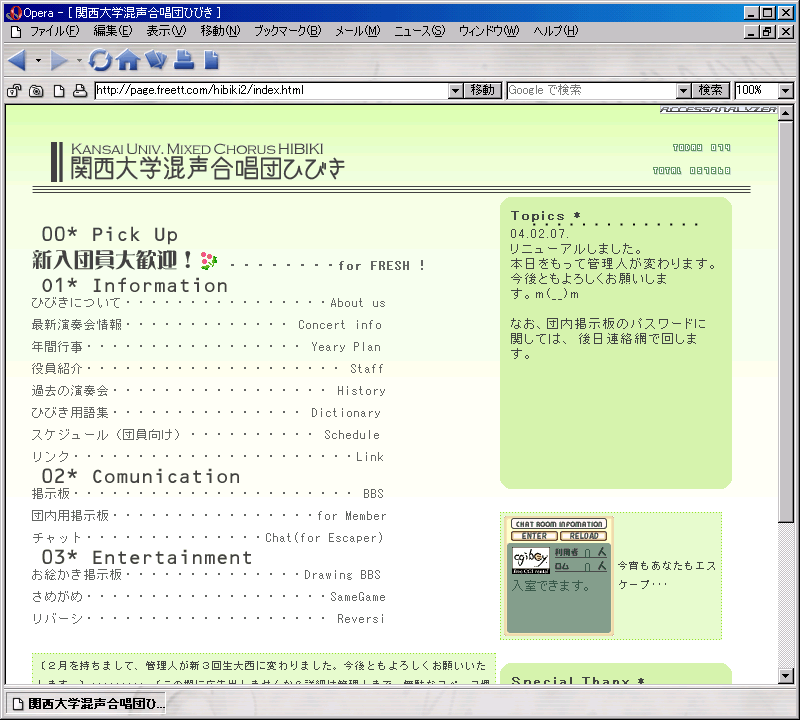This screenshot has height=720, width=800.
Task: Click the 移動 go button
Action: click(483, 91)
